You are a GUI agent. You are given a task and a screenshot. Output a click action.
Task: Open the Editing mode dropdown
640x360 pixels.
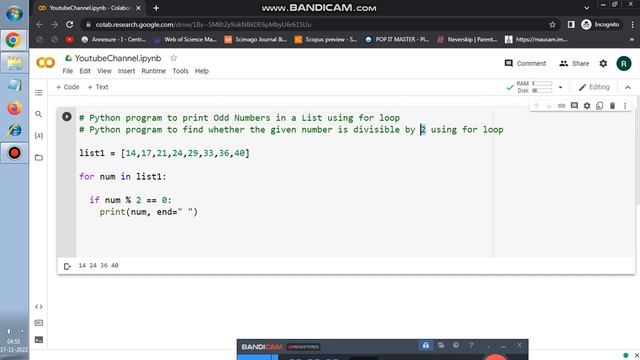(594, 87)
